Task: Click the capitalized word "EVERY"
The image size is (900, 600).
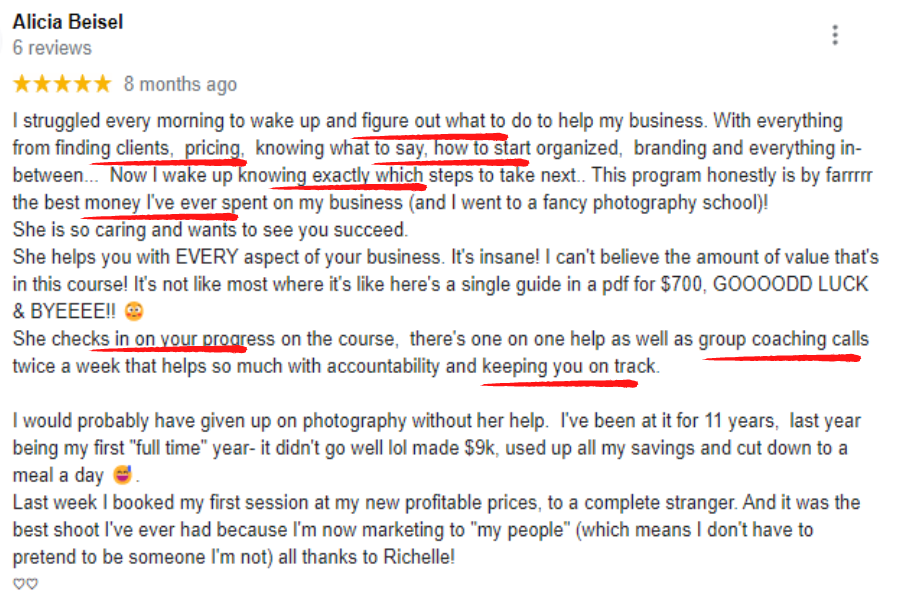Action: click(x=207, y=257)
